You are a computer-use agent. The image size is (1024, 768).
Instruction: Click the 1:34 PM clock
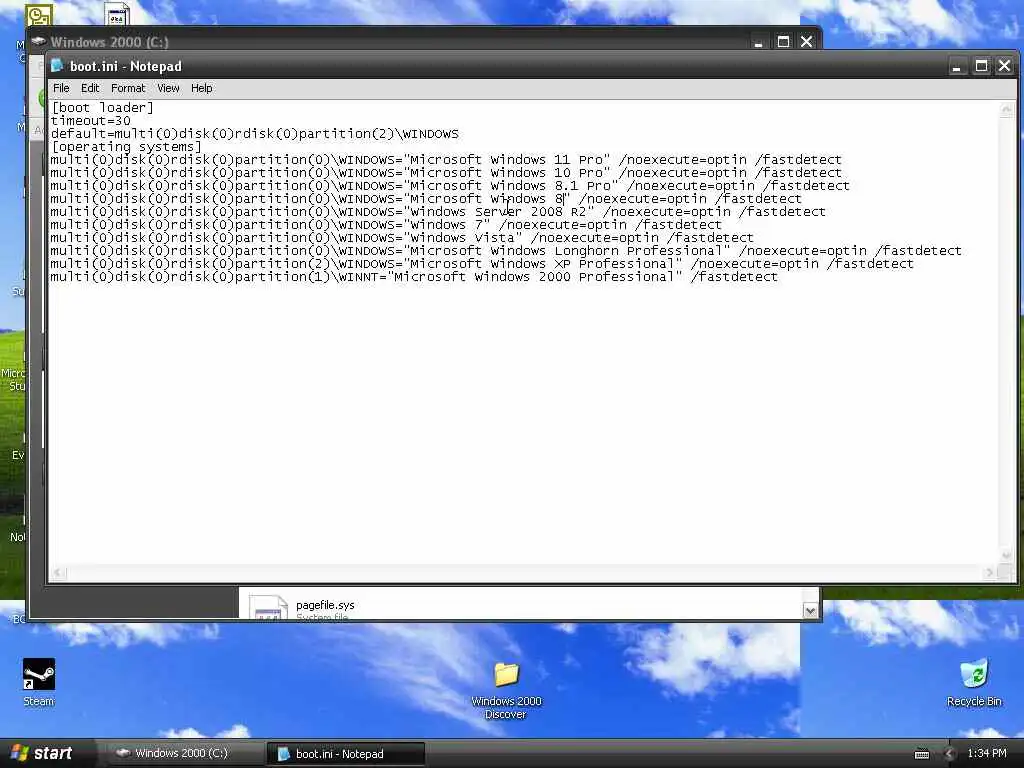point(987,753)
